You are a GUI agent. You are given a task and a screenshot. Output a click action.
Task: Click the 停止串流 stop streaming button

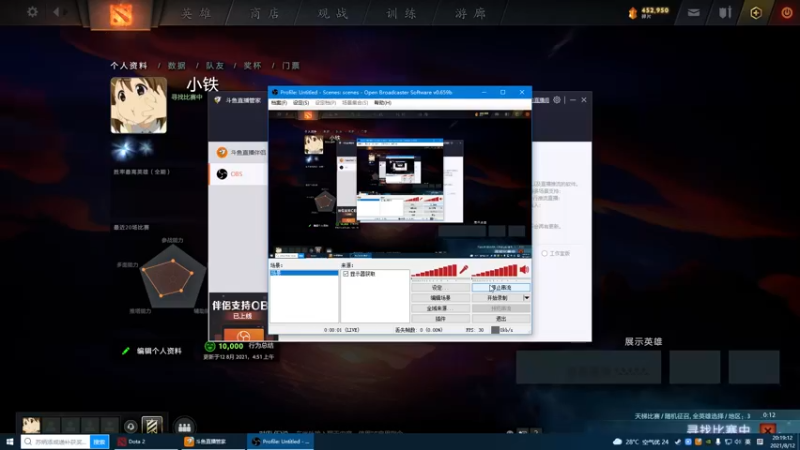pos(501,288)
